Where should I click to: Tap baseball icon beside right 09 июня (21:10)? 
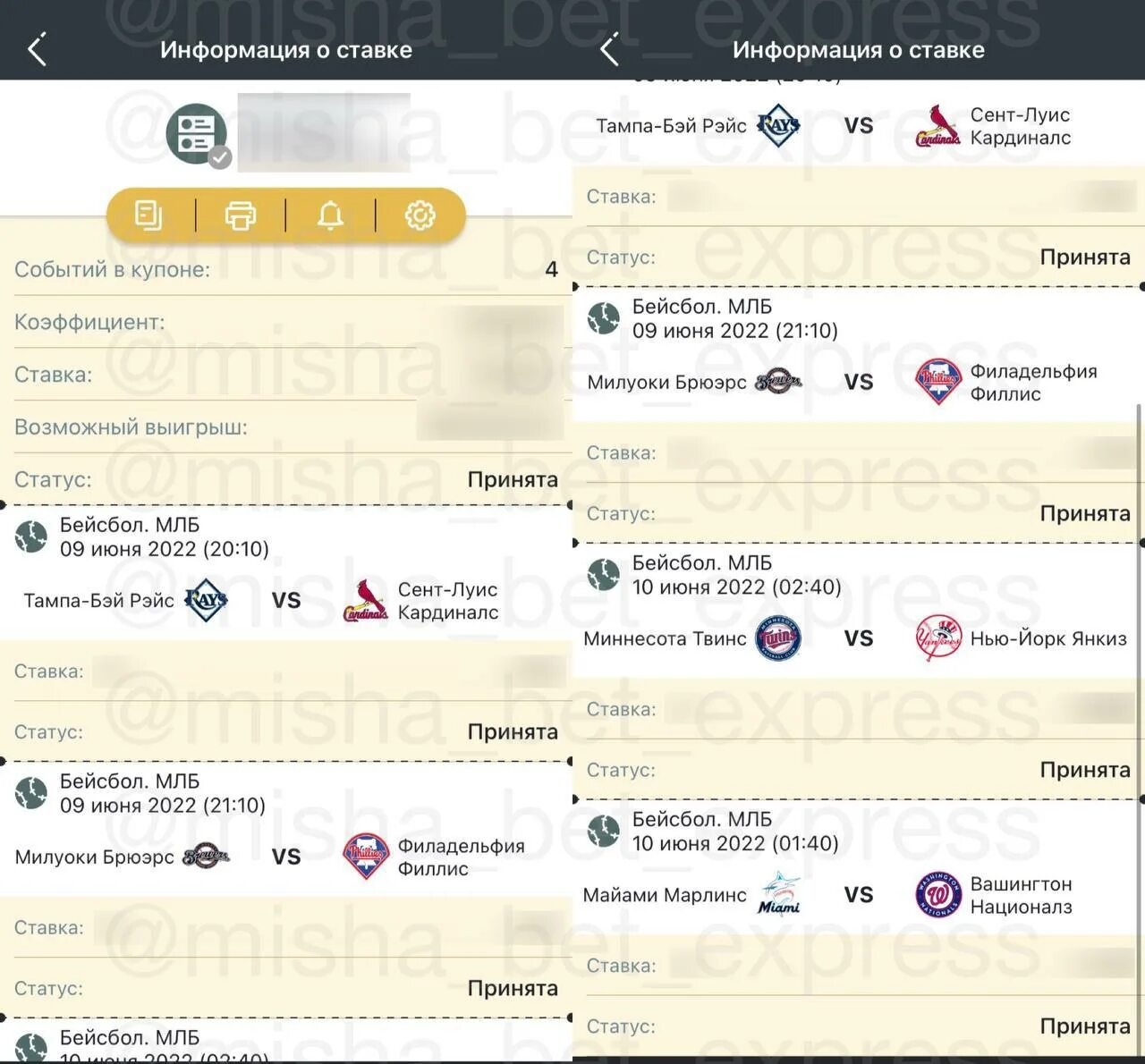(x=604, y=318)
